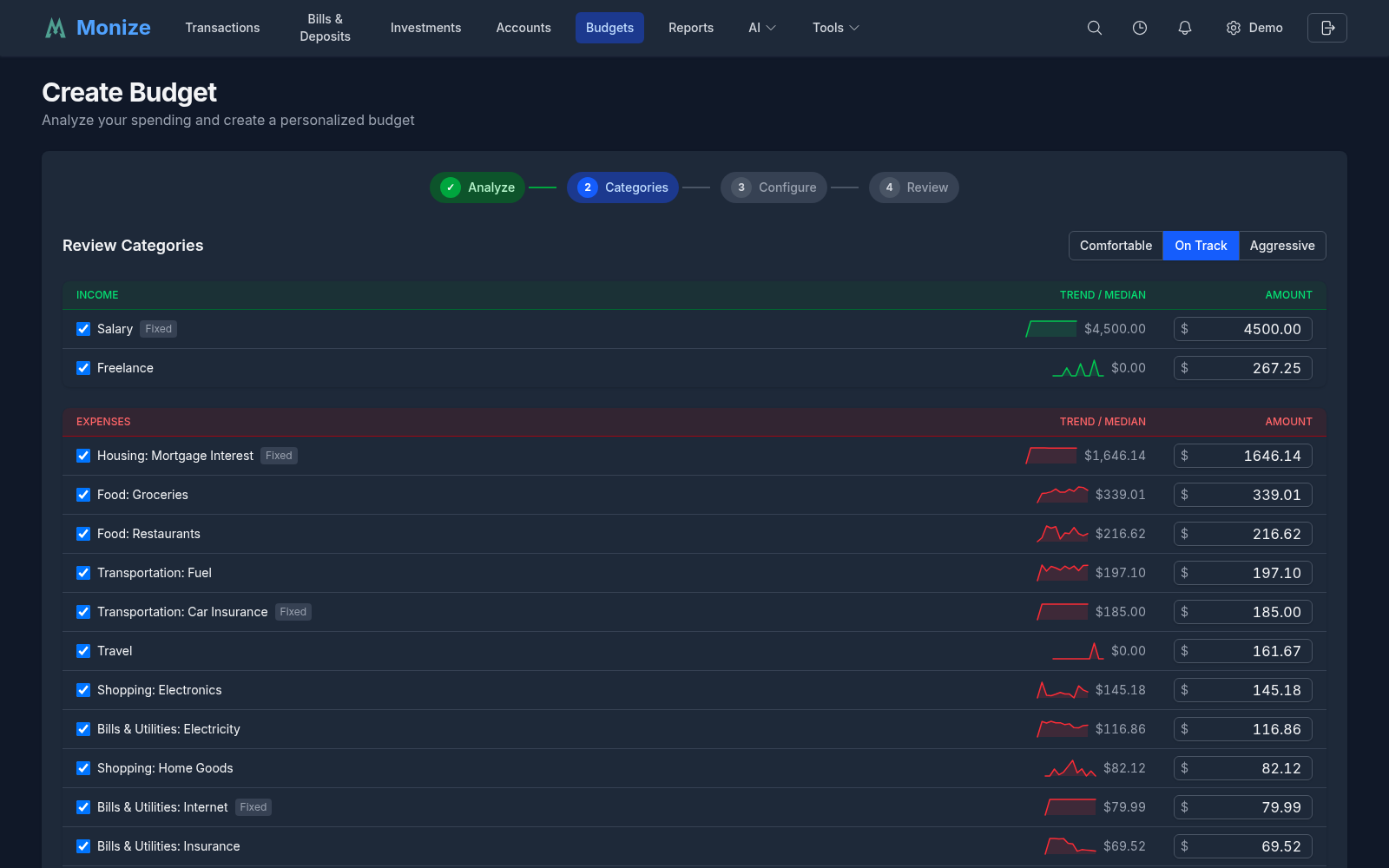
Task: Click the Monize logo icon
Action: [x=56, y=28]
